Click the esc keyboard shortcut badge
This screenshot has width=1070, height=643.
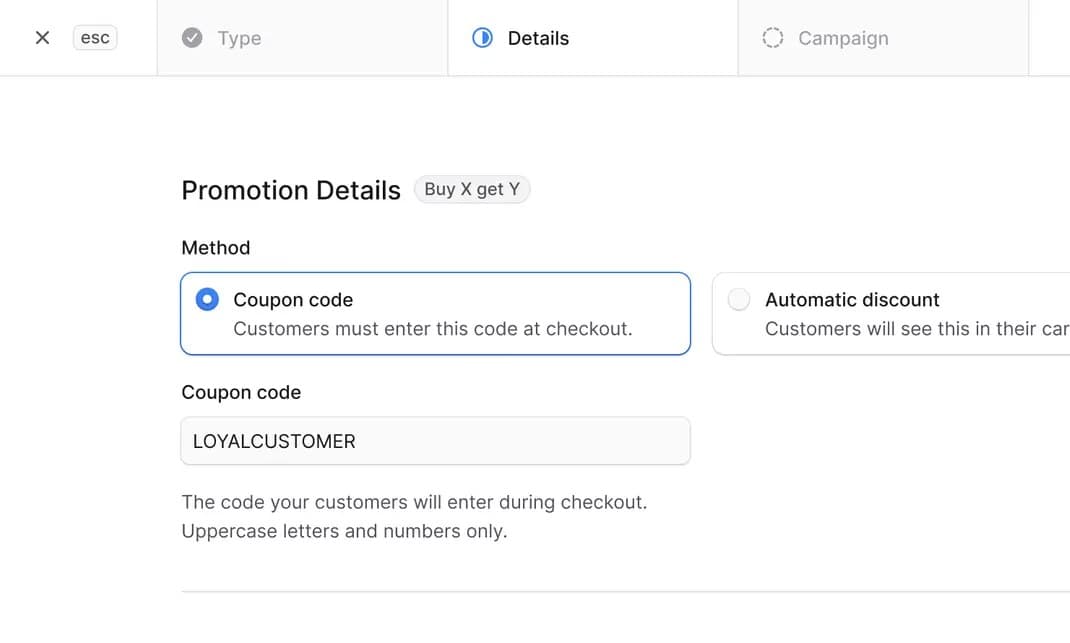click(94, 37)
